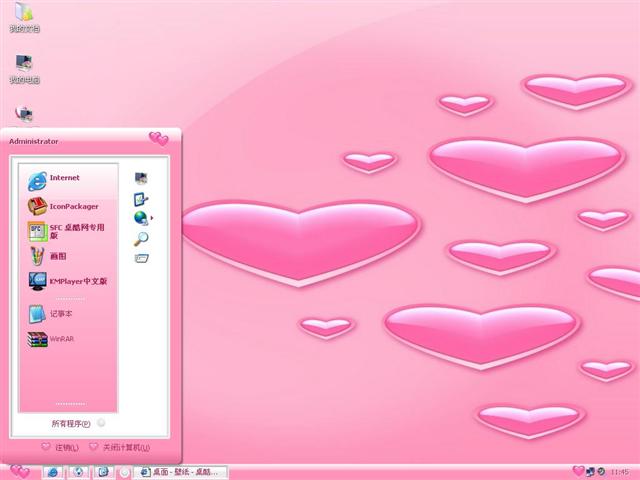Open the checklist icon in Start menu's right column

tap(141, 198)
